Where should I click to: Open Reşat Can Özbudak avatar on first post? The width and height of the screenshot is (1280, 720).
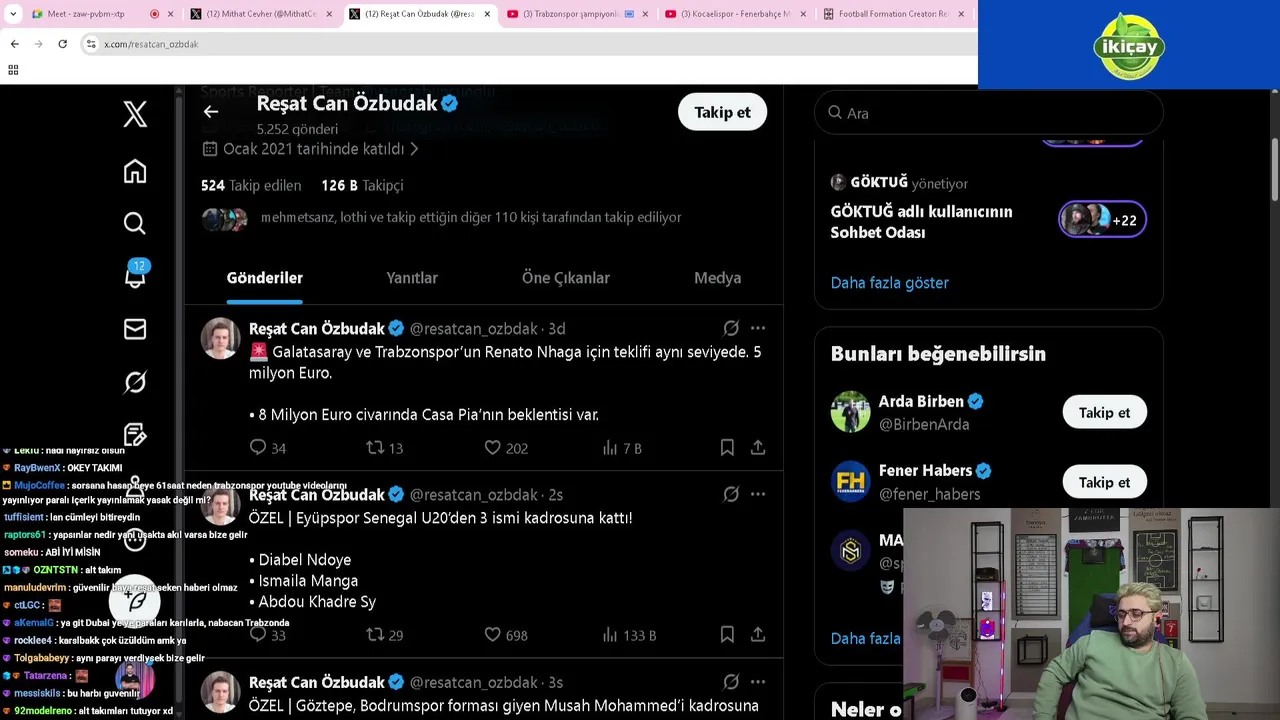click(x=220, y=338)
